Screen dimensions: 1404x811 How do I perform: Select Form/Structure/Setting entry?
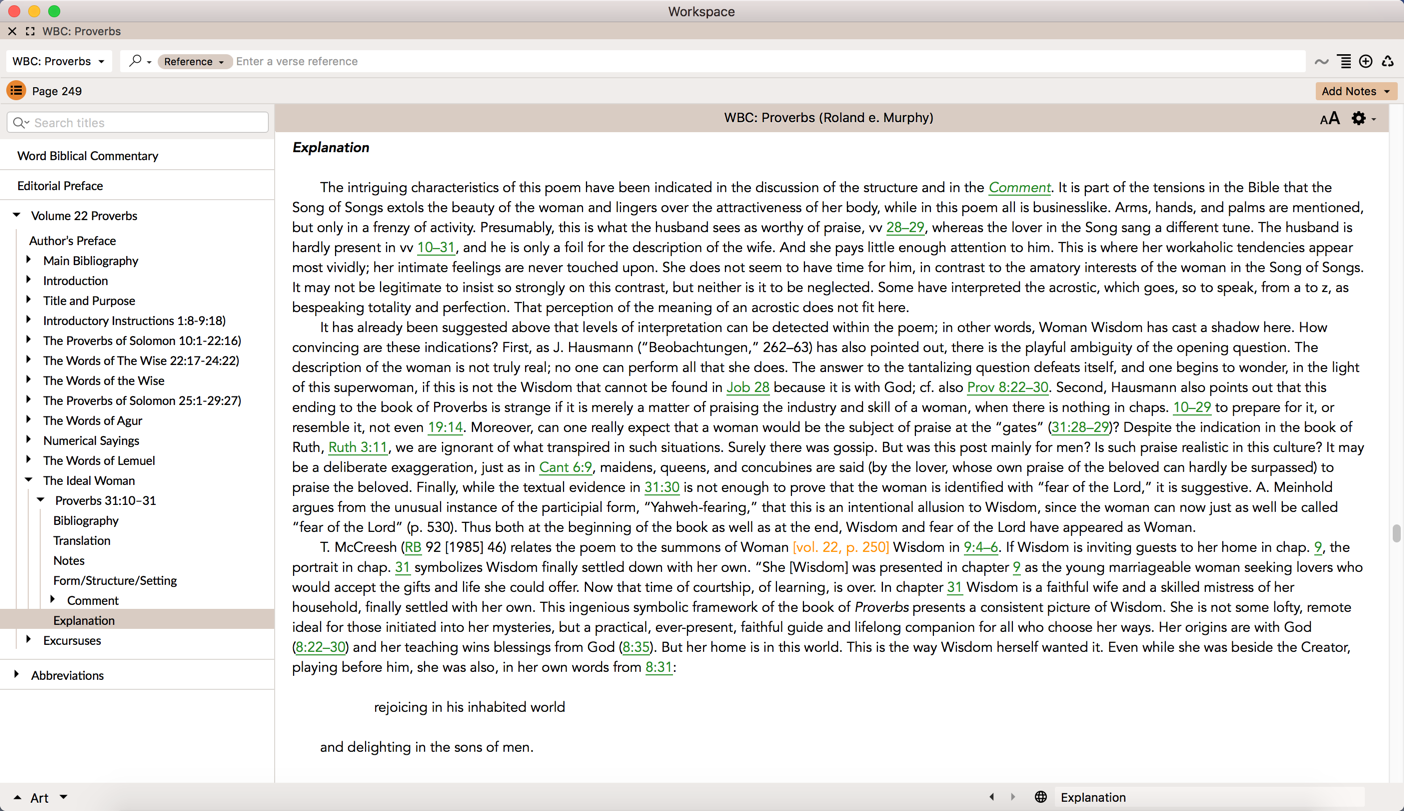115,581
